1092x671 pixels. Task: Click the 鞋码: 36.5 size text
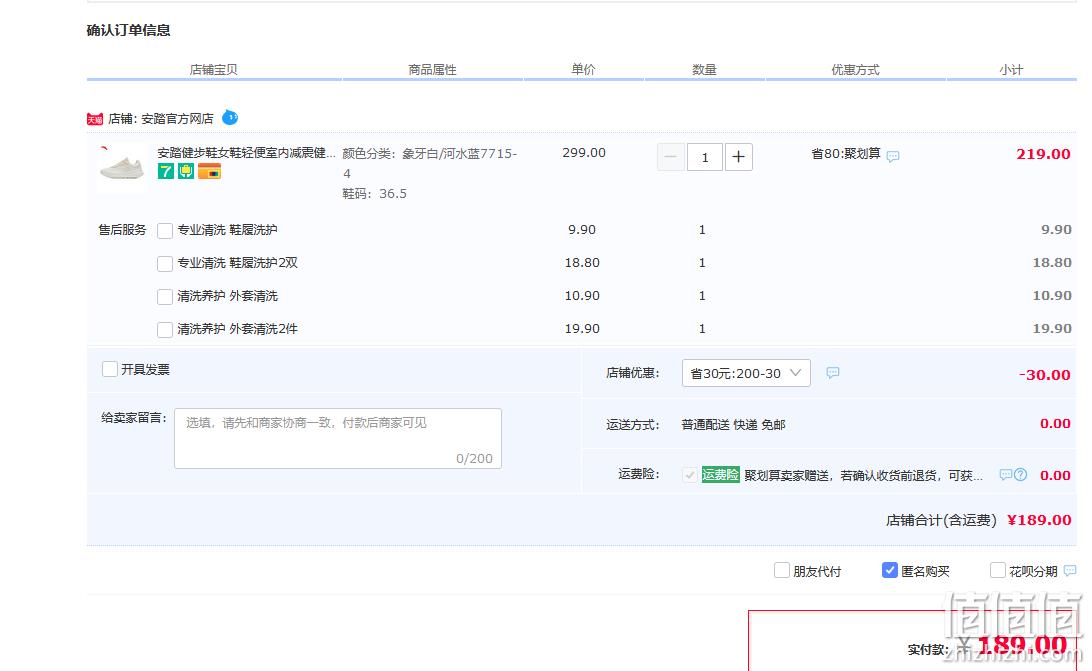click(x=375, y=194)
